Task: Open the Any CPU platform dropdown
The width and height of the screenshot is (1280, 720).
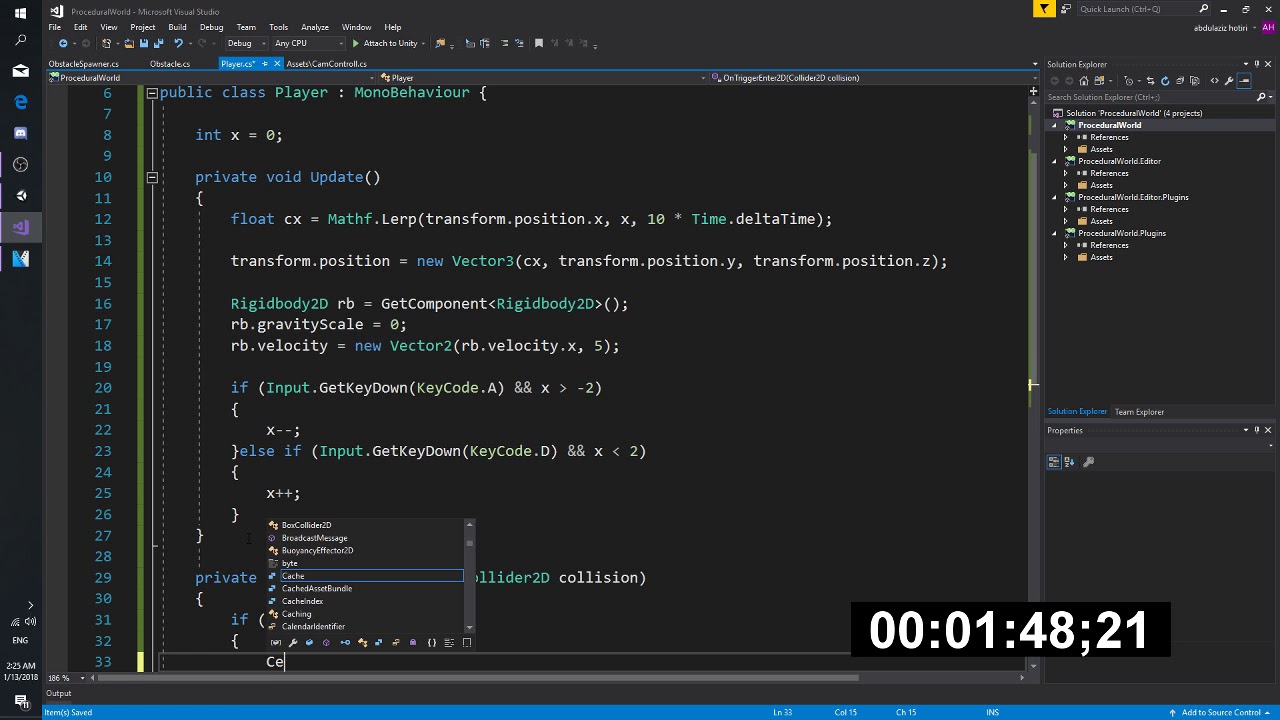Action: [x=309, y=43]
